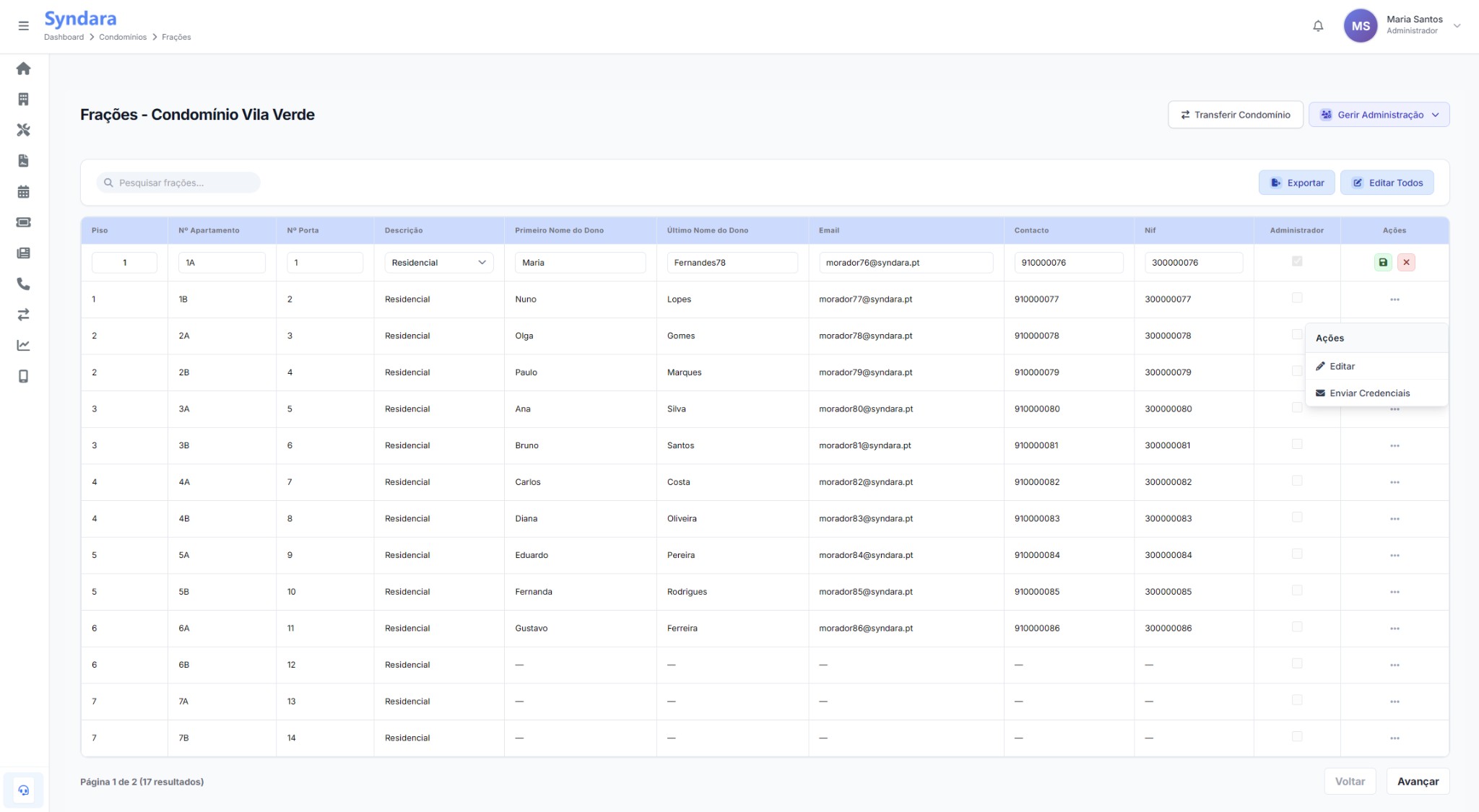Screen dimensions: 1479x812
Task: Select Editar in the Ações menu
Action: (1342, 366)
